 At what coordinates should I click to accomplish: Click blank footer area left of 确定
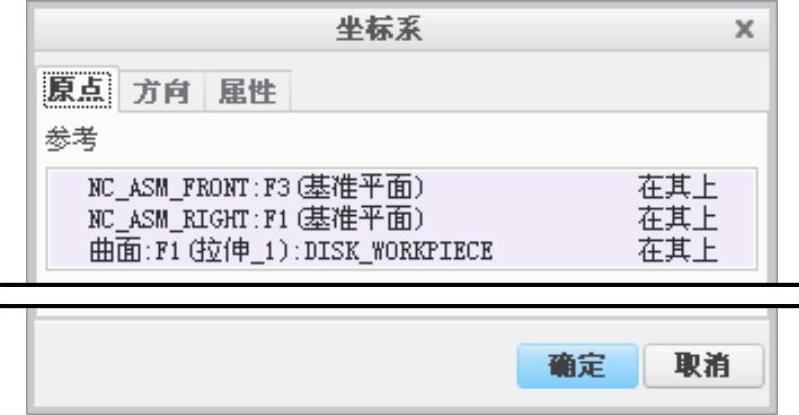pyautogui.click(x=270, y=364)
